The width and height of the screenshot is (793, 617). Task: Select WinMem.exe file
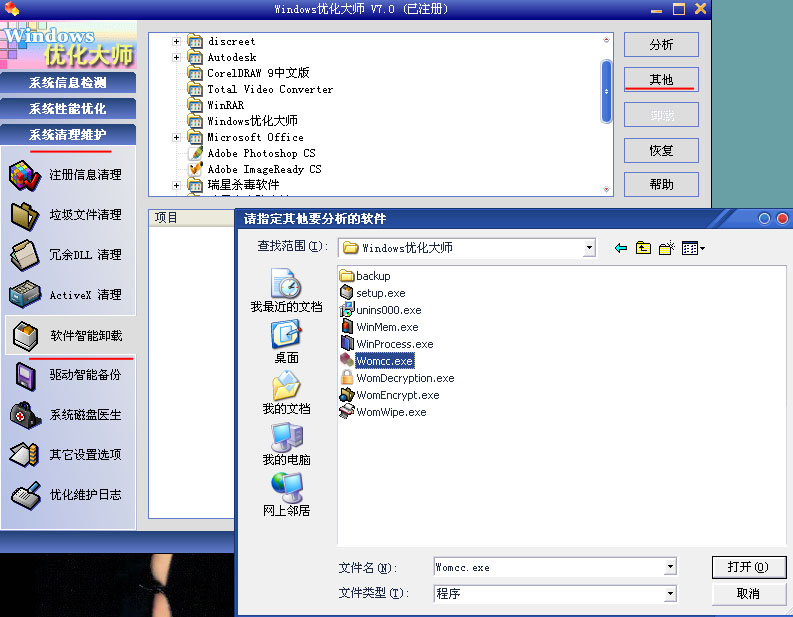(379, 327)
